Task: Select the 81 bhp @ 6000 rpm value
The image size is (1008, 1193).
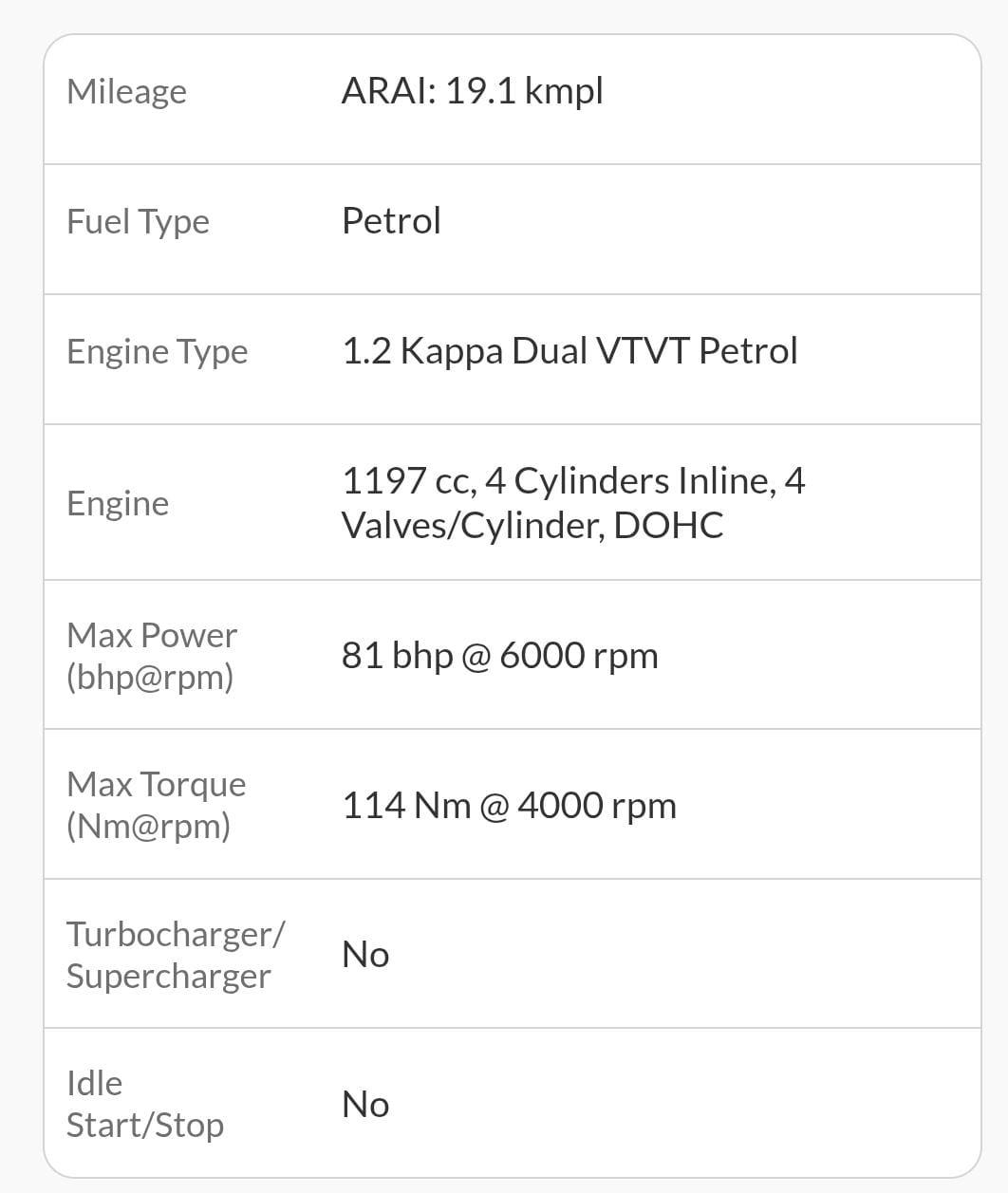Action: pyautogui.click(x=499, y=655)
